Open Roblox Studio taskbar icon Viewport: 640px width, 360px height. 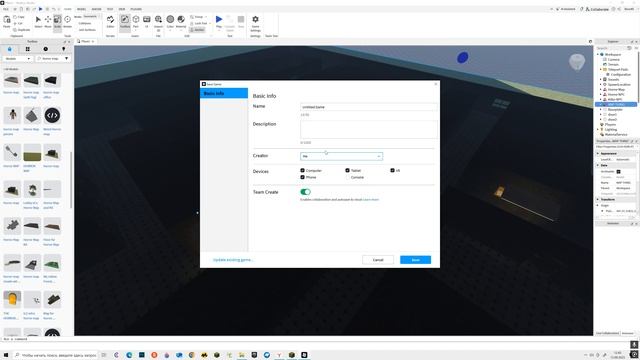tap(304, 355)
